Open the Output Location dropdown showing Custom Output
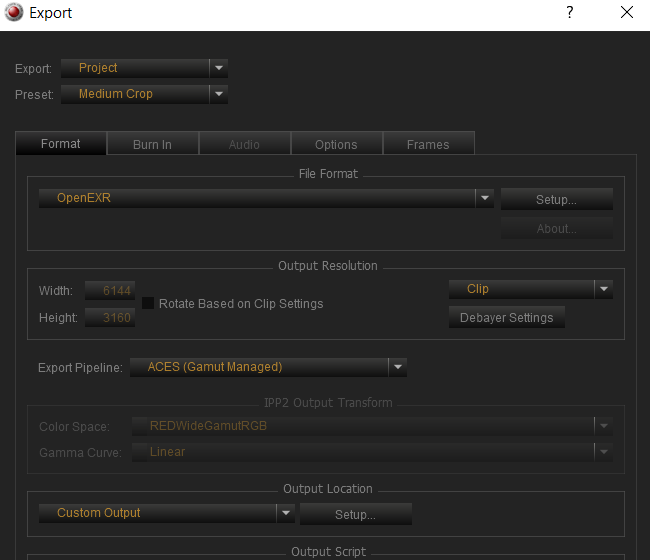This screenshot has width=650, height=560. [167, 513]
